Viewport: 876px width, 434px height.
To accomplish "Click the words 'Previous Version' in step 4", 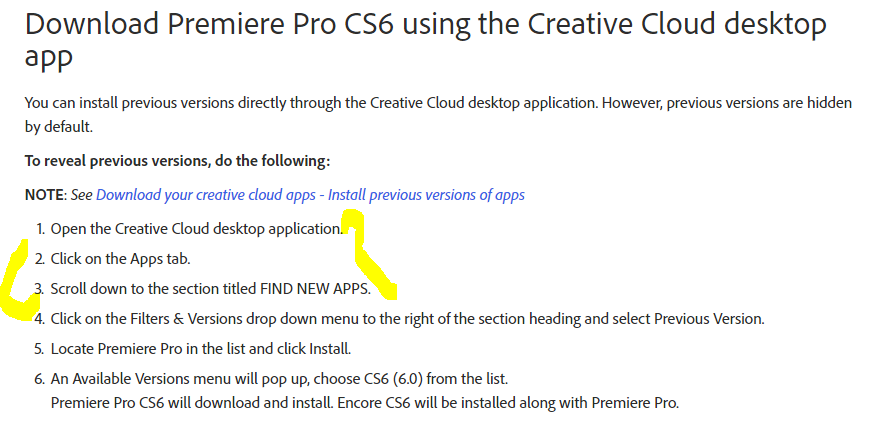I will (708, 319).
